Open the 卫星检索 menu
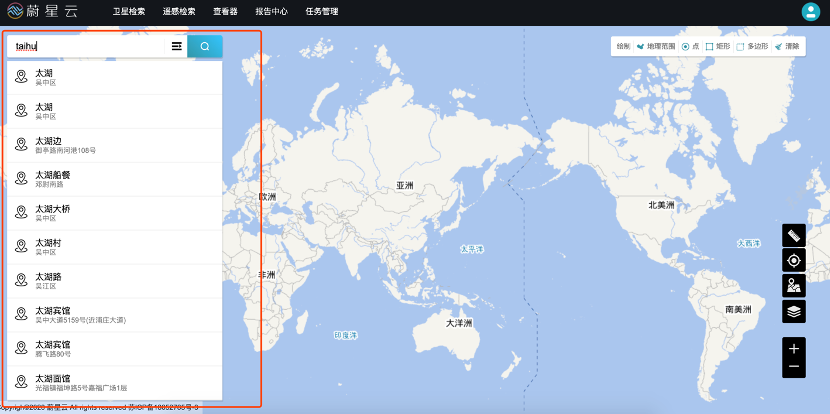 tap(128, 12)
